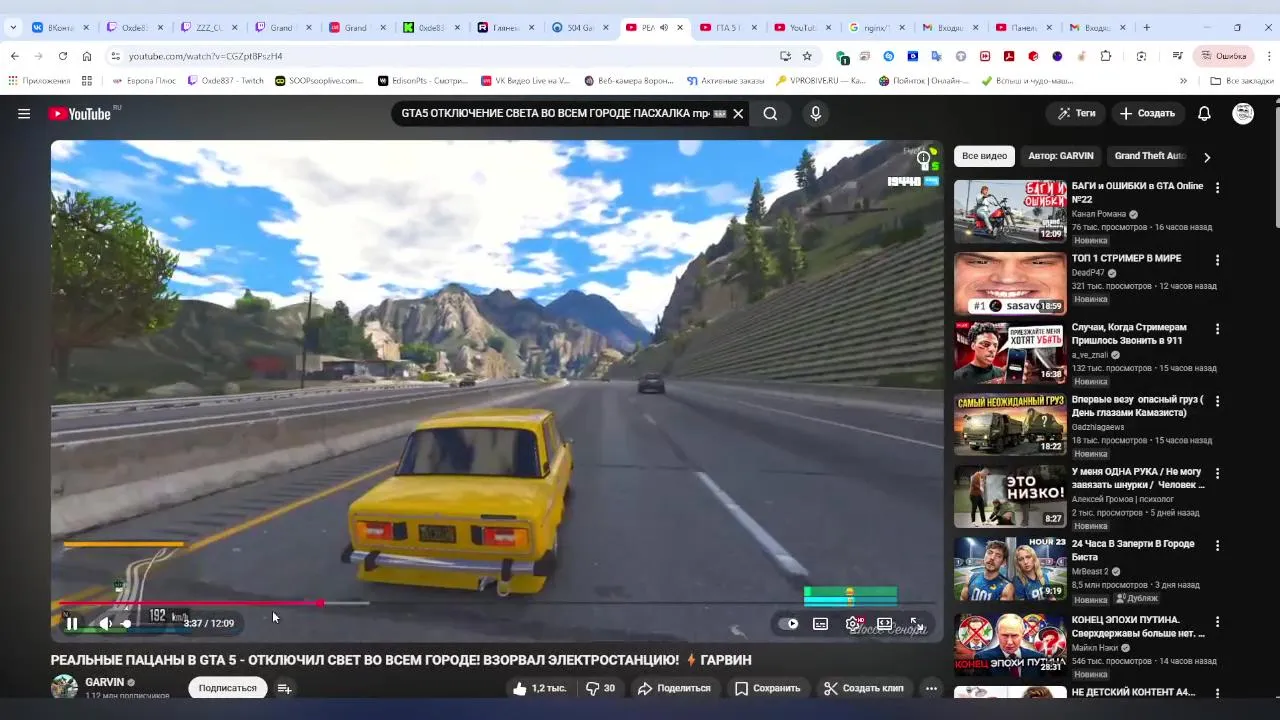This screenshot has width=1280, height=720.
Task: Open the Создать menu
Action: click(x=1147, y=114)
